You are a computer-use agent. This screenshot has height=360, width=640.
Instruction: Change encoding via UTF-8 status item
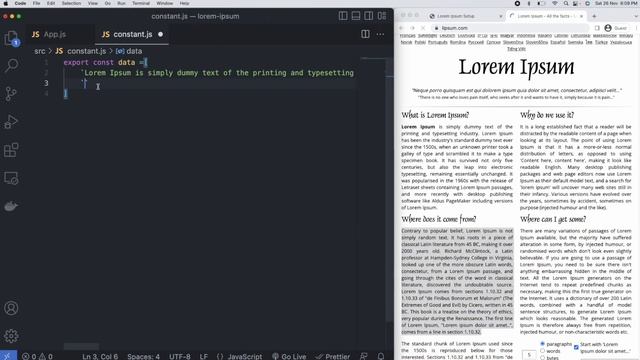click(x=180, y=356)
